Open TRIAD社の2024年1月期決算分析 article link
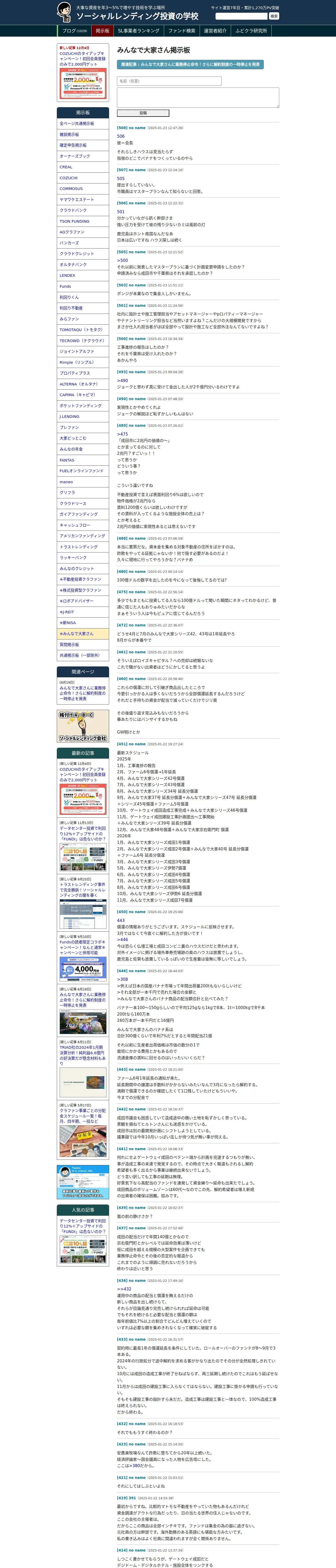The height and width of the screenshot is (1568, 336). (83, 1056)
